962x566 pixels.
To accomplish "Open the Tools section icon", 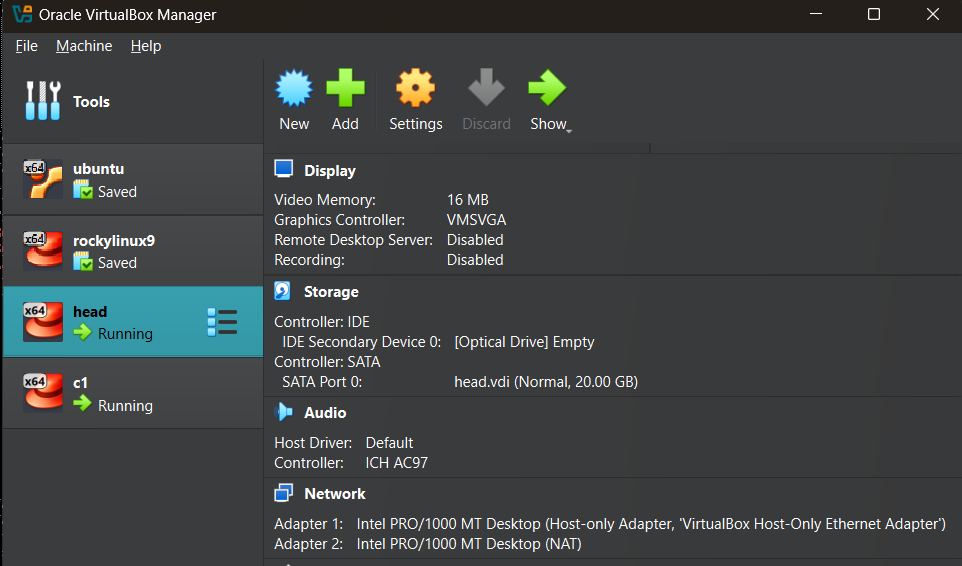I will point(43,101).
